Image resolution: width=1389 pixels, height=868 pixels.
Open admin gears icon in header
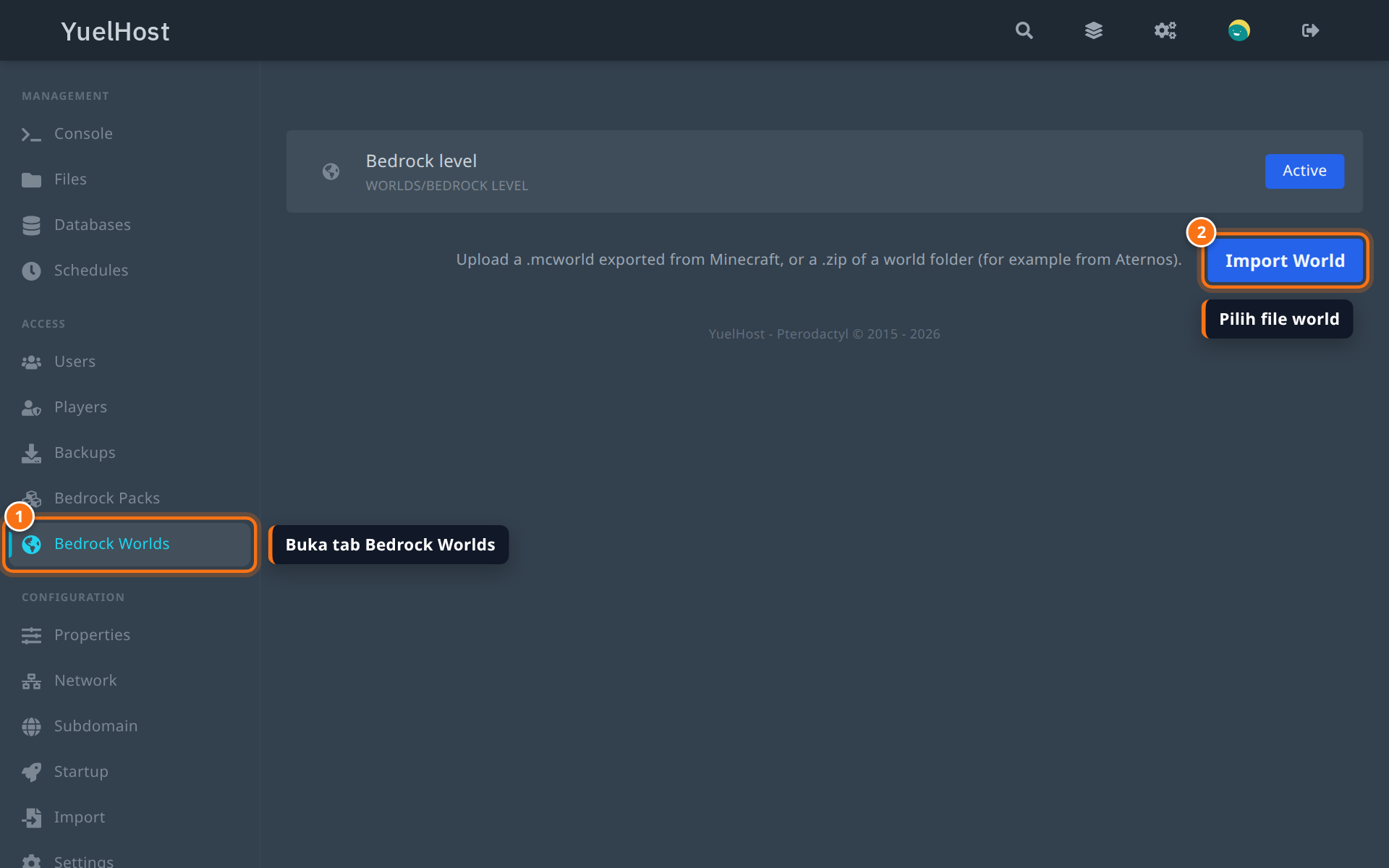pyautogui.click(x=1165, y=30)
